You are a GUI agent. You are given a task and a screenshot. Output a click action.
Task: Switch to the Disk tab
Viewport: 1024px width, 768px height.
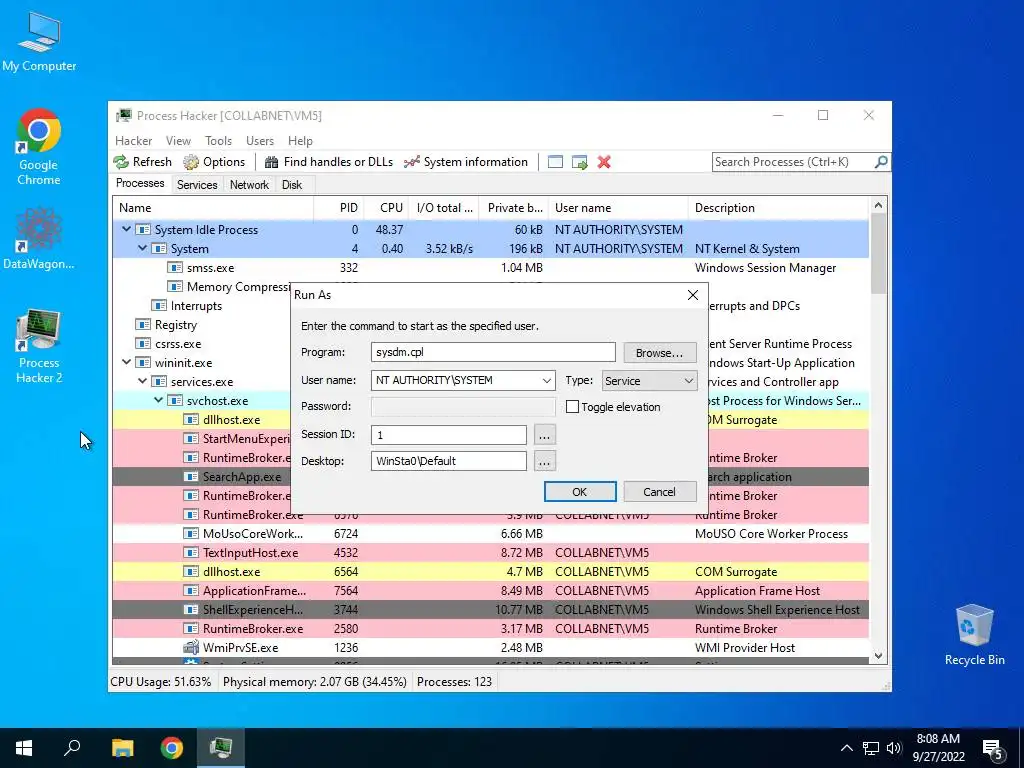point(292,185)
